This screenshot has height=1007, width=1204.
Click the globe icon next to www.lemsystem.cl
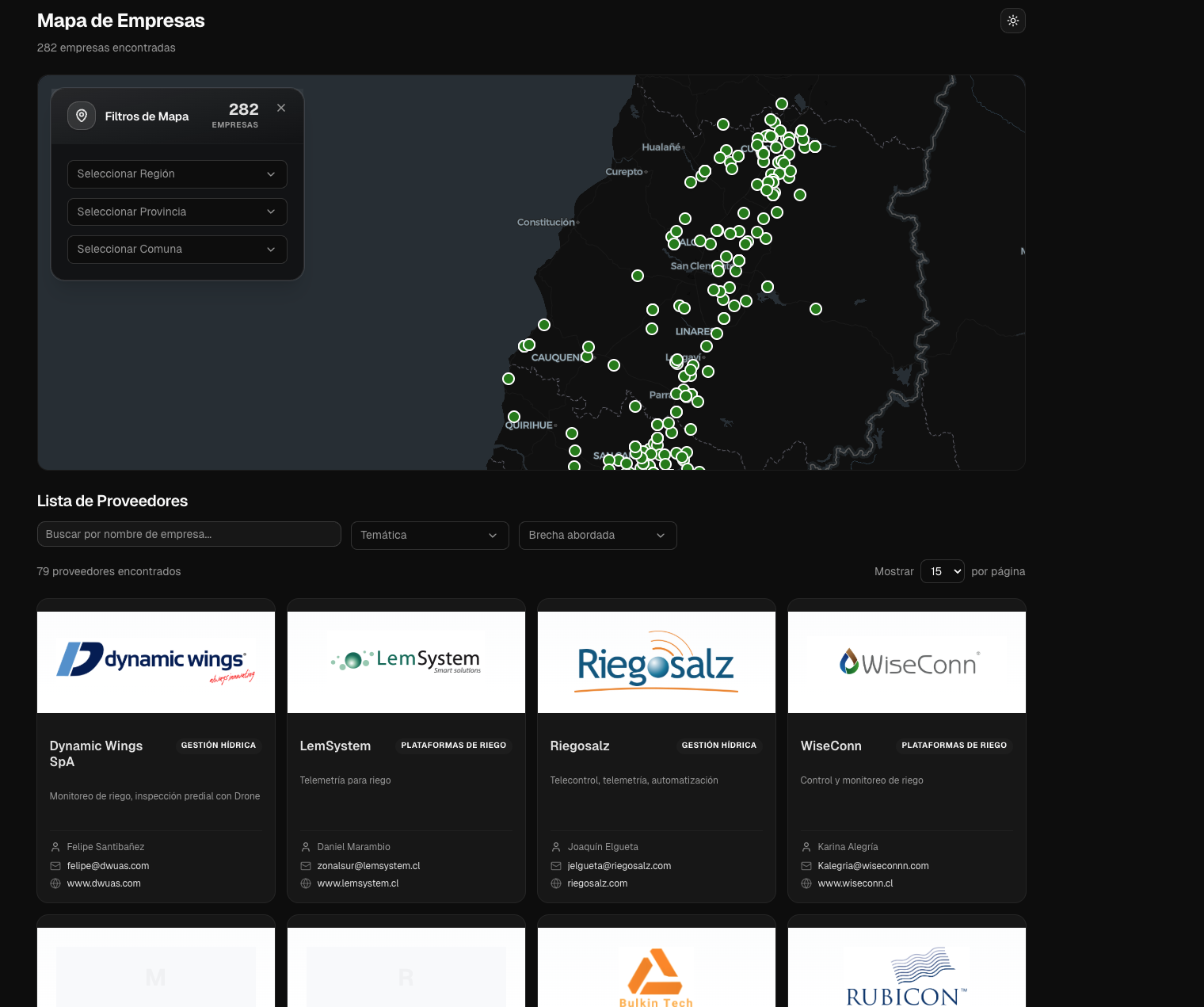(306, 883)
